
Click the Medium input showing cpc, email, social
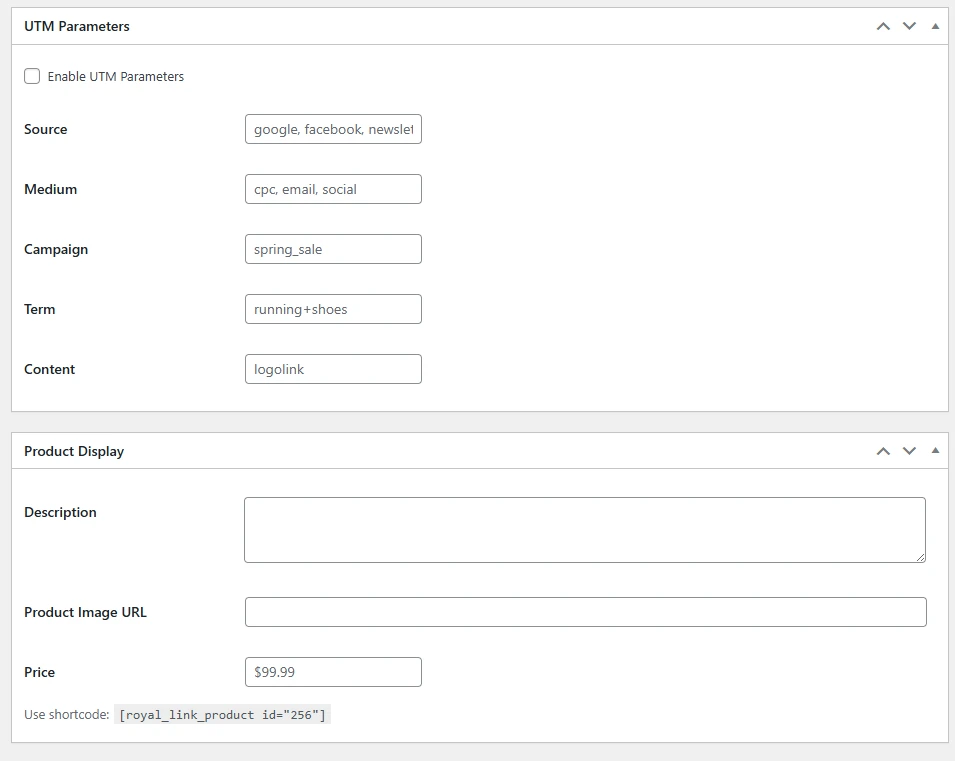click(332, 189)
